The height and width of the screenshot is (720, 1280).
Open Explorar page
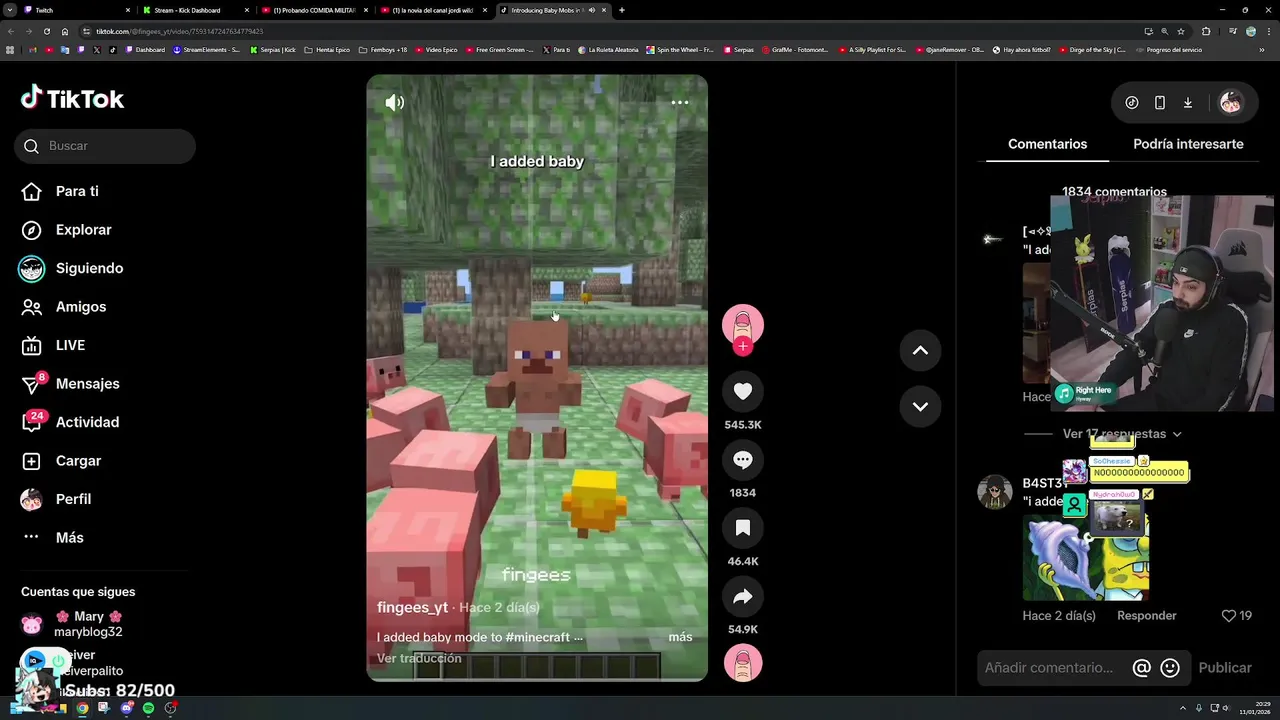[x=66, y=230]
